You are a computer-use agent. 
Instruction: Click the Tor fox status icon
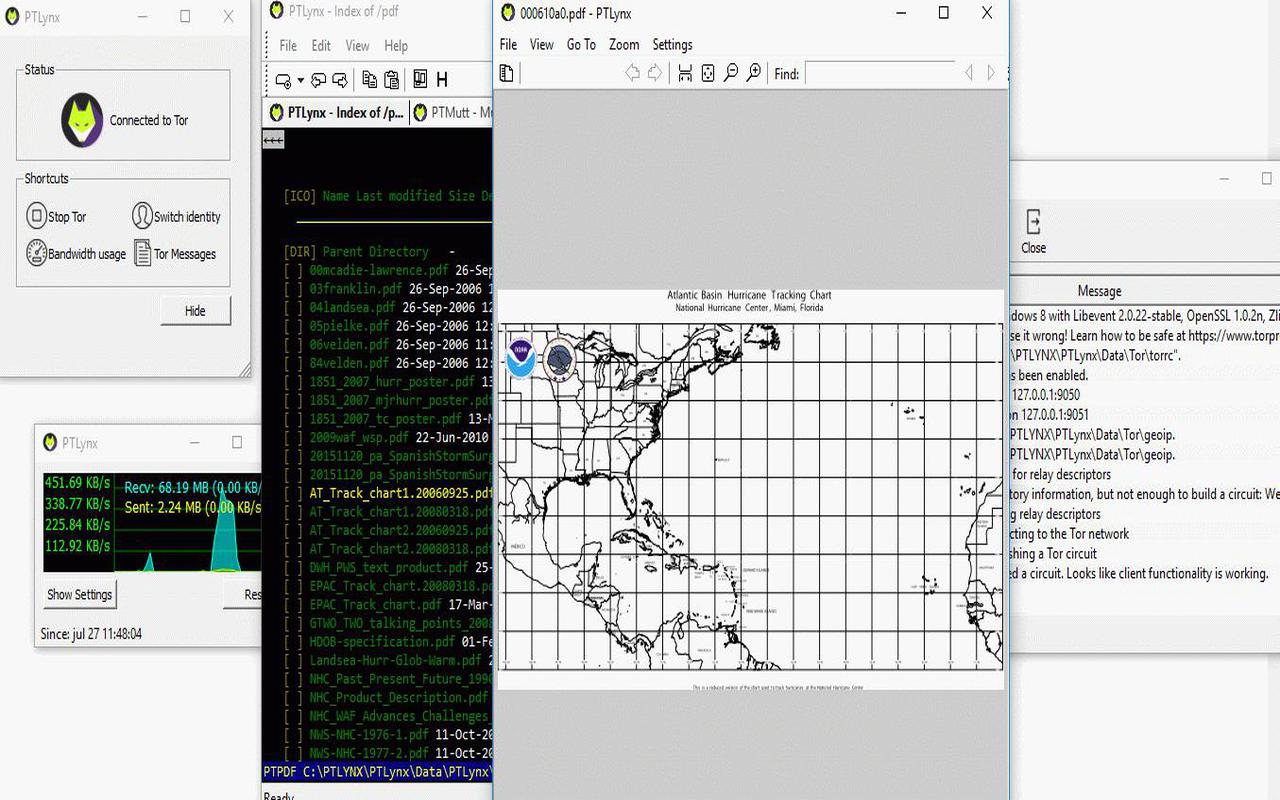pyautogui.click(x=82, y=120)
